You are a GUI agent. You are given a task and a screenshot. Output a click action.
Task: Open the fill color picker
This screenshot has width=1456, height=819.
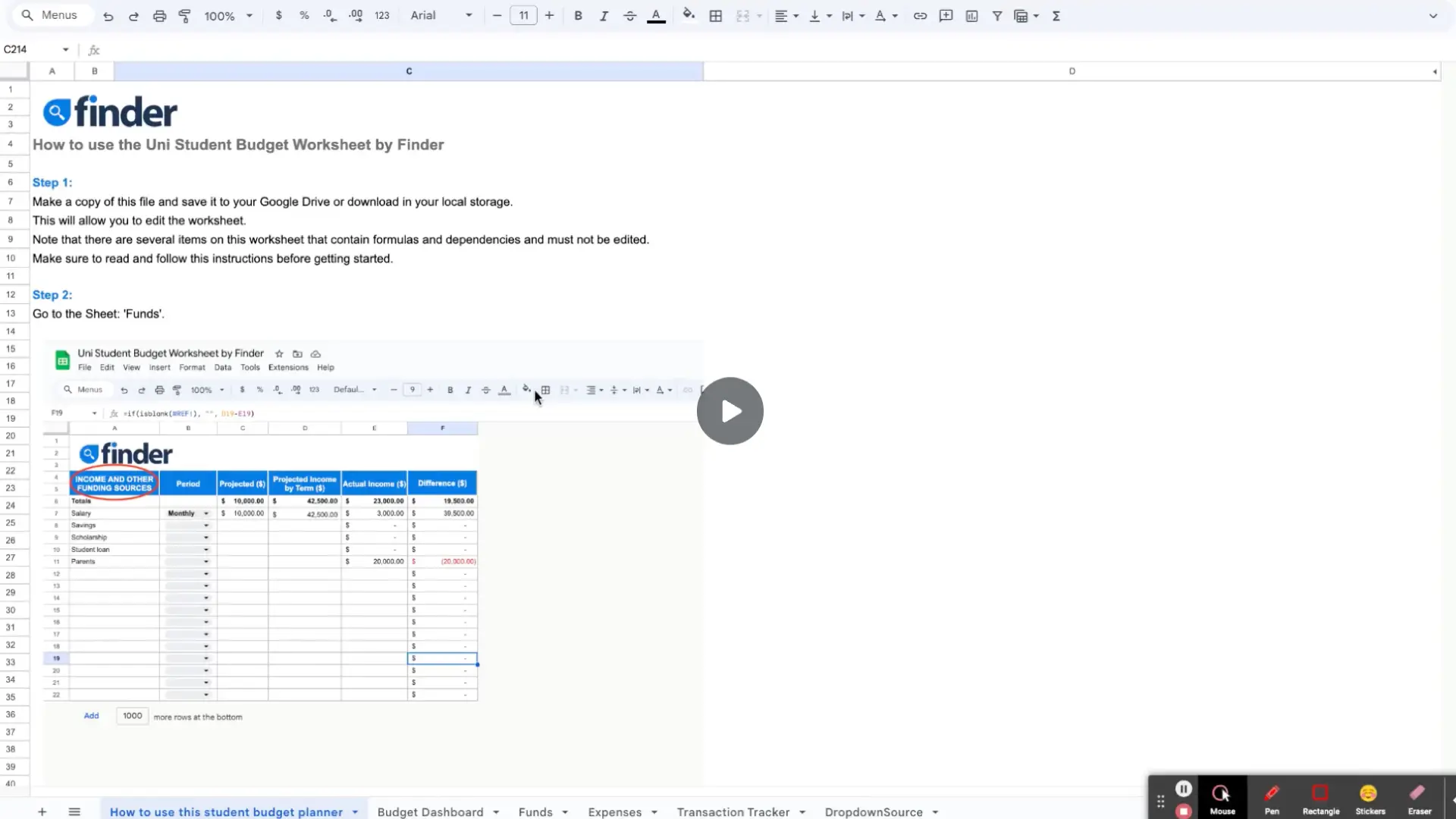(689, 16)
